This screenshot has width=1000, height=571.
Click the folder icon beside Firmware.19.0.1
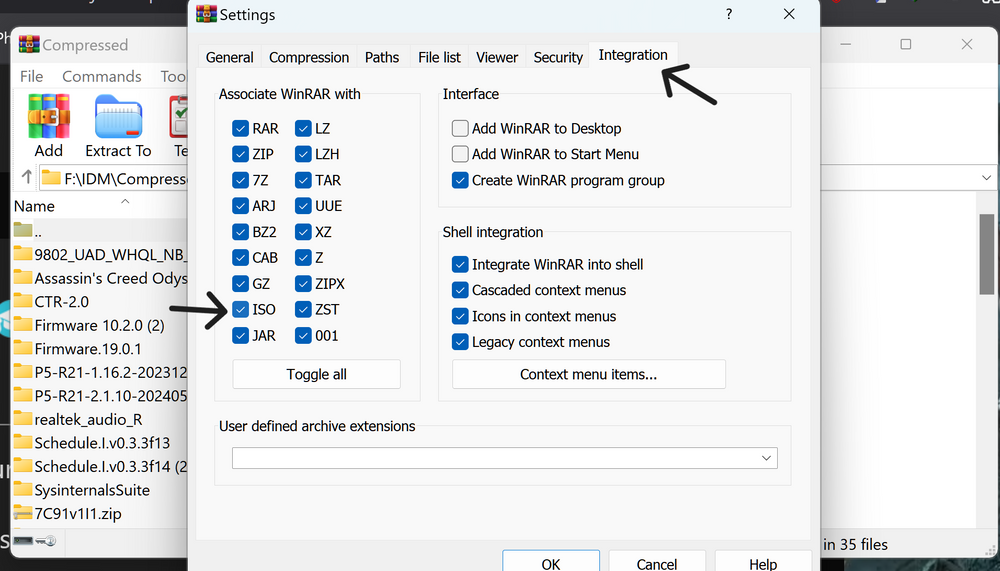click(x=23, y=348)
